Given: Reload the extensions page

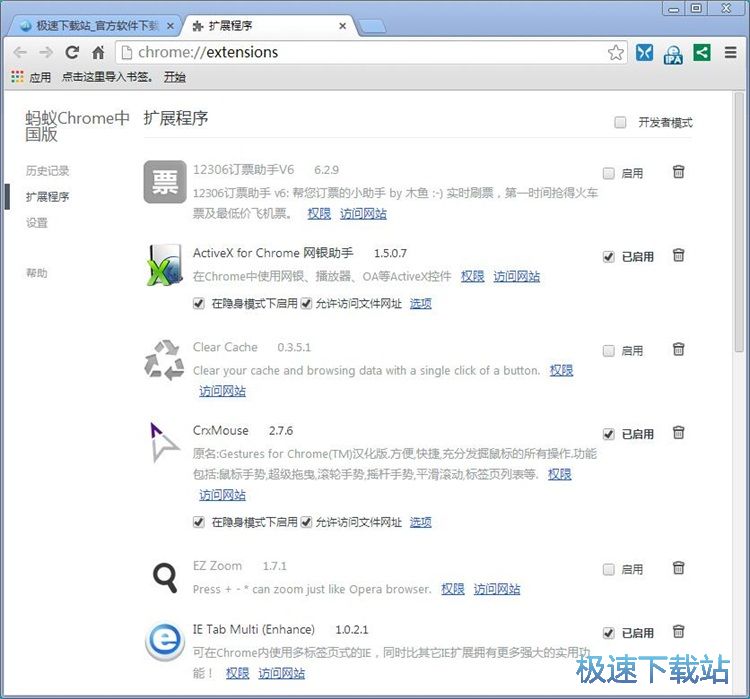Looking at the screenshot, I should pyautogui.click(x=72, y=52).
